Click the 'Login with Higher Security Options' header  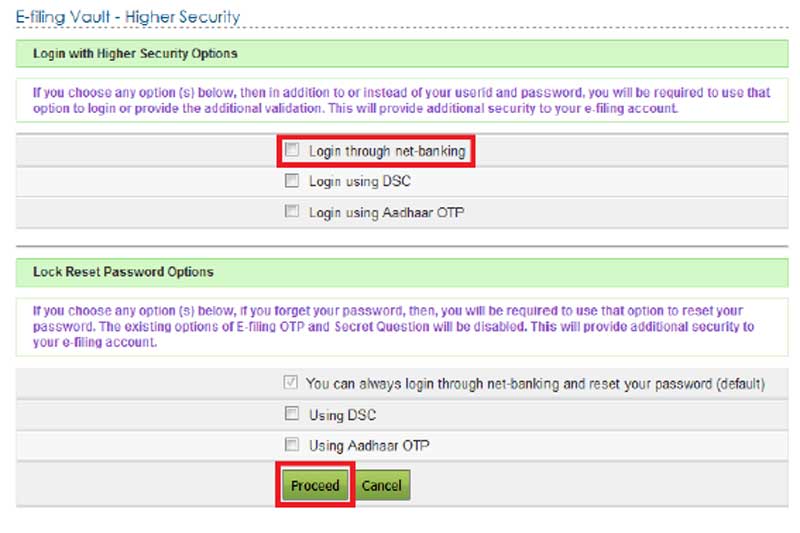pyautogui.click(x=135, y=52)
